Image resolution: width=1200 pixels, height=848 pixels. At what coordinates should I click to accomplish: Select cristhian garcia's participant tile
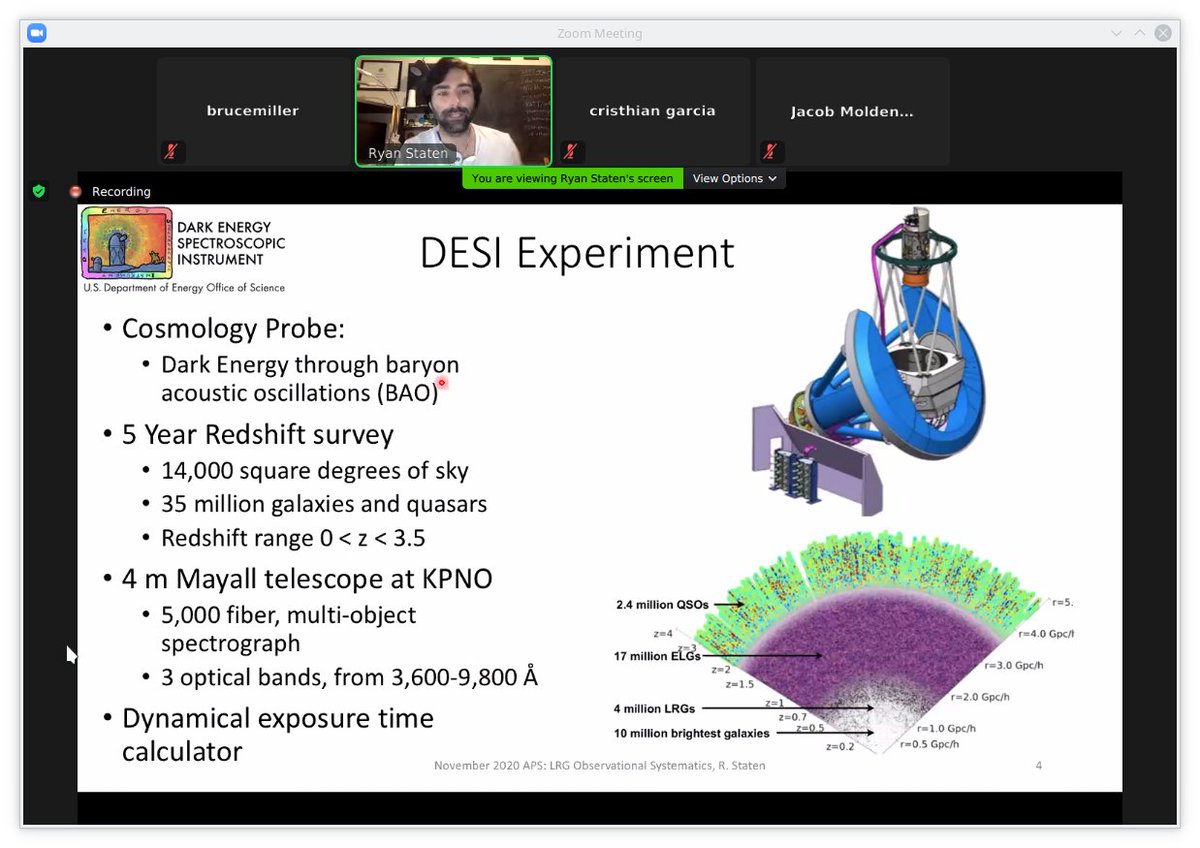652,111
